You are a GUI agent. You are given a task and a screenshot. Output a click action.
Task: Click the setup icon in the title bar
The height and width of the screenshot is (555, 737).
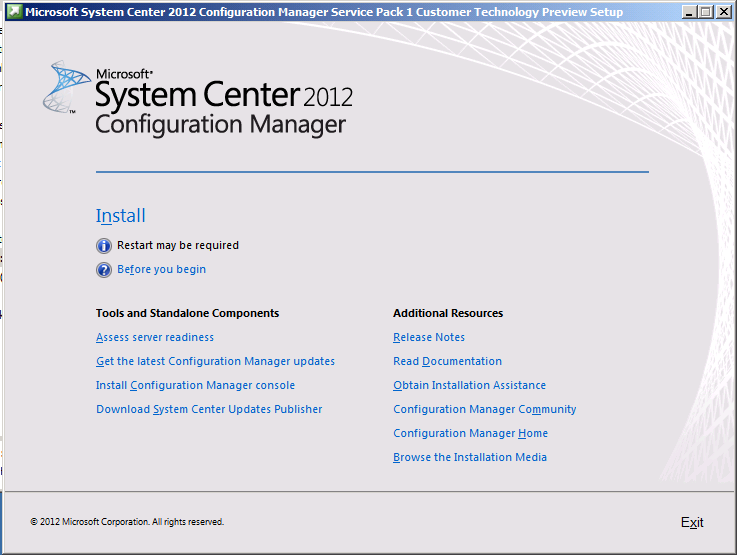[x=14, y=11]
